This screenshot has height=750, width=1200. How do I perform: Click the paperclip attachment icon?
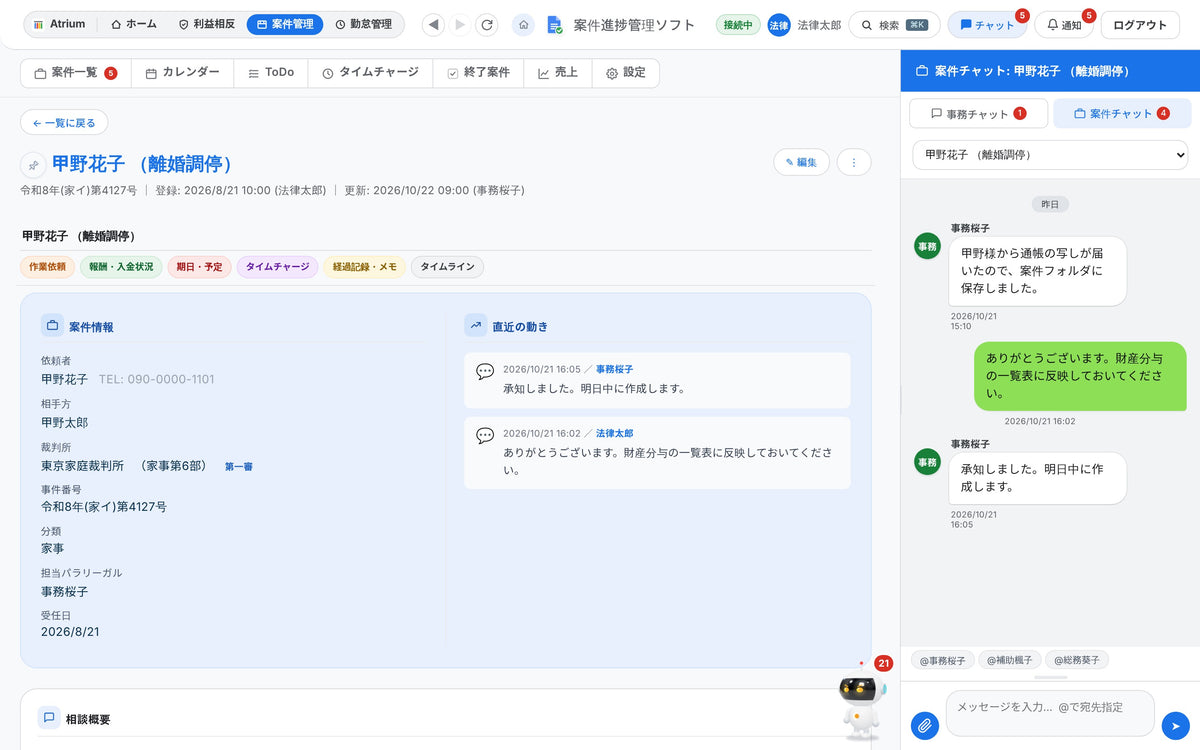pyautogui.click(x=926, y=725)
